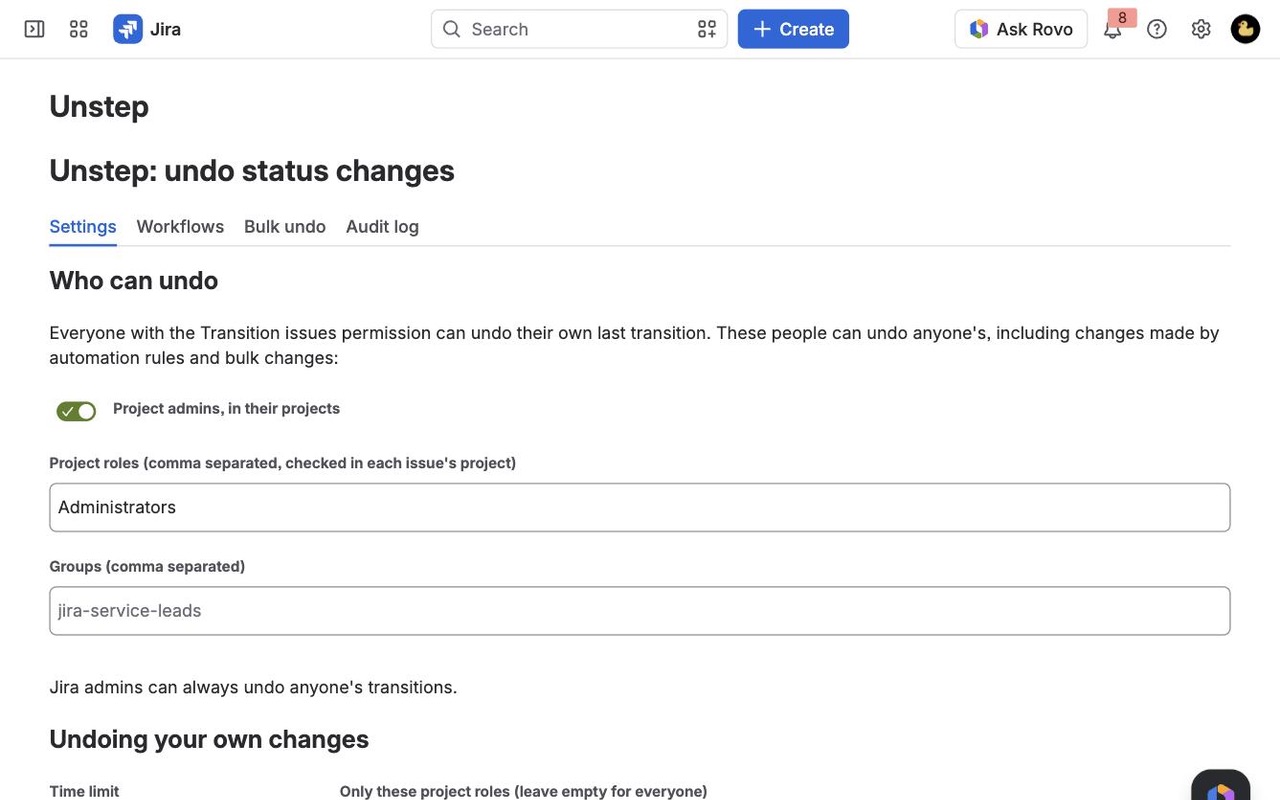1280x800 pixels.
Task: Select the Settings tab
Action: (x=83, y=227)
